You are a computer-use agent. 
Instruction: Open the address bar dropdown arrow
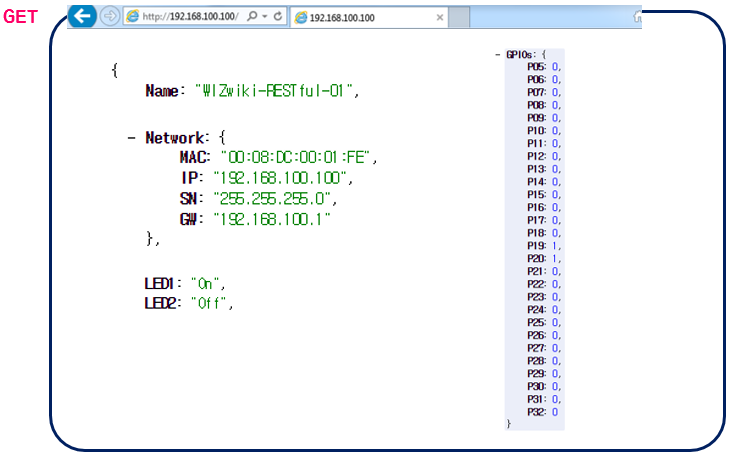[x=265, y=17]
